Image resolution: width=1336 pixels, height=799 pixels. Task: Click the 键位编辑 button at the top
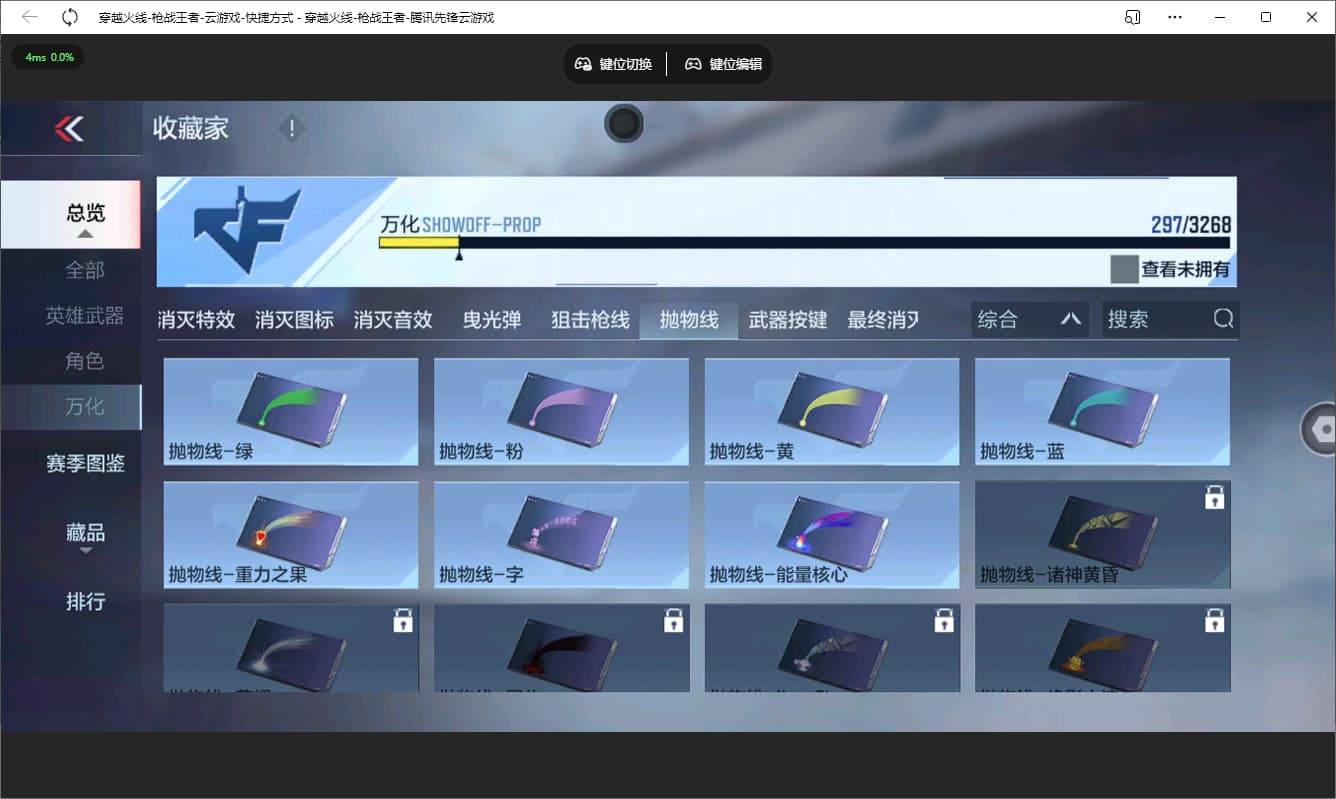(723, 63)
